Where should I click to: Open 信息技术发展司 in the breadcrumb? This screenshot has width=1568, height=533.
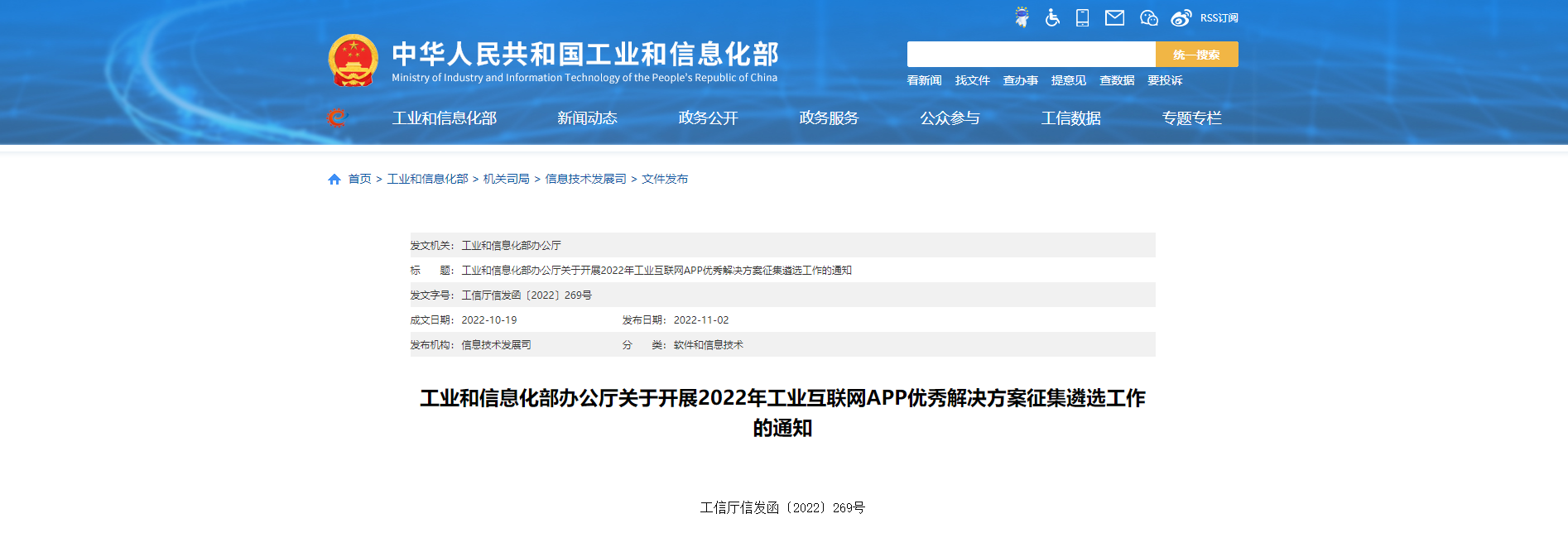[585, 179]
